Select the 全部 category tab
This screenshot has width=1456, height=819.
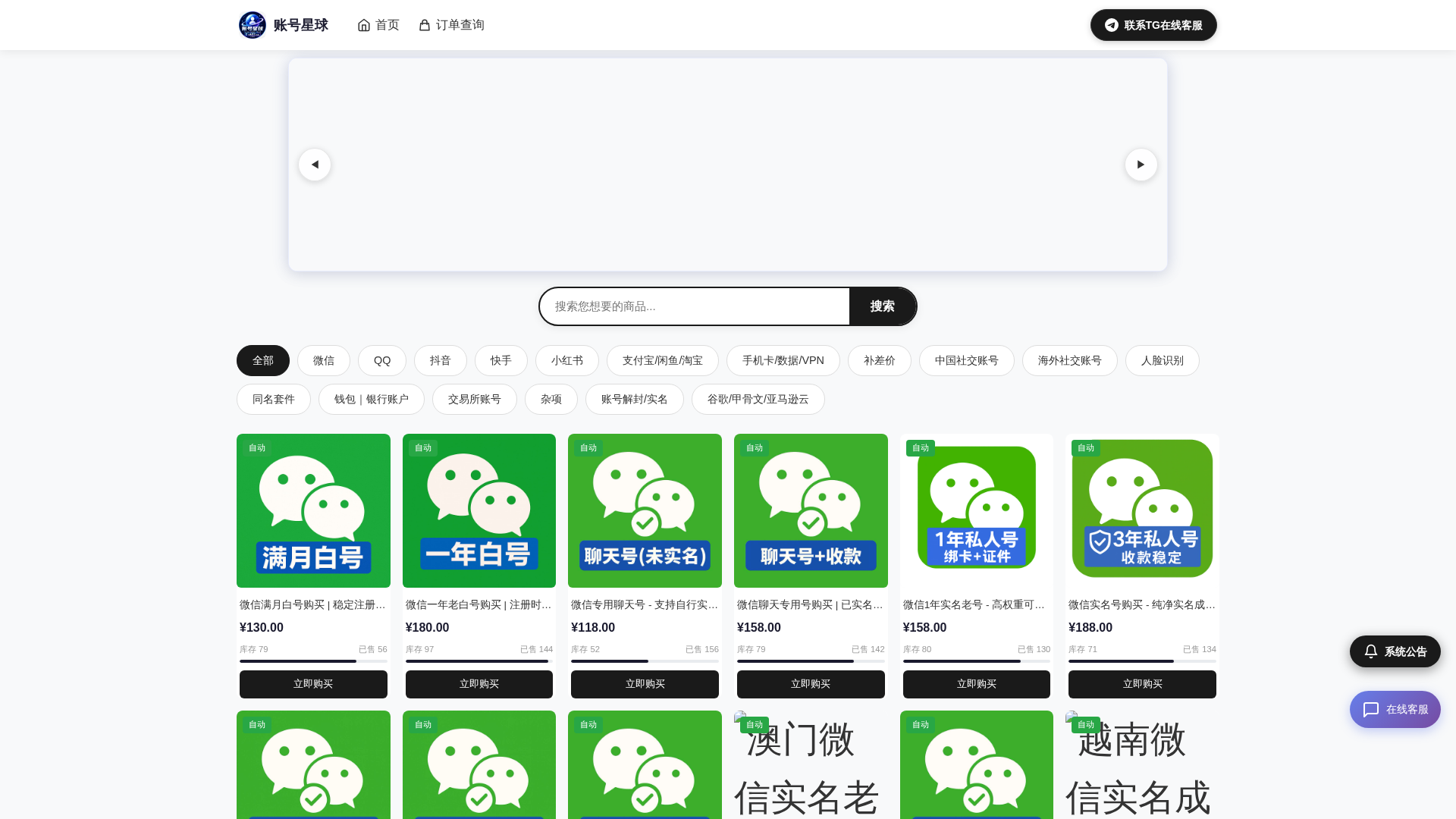point(263,361)
